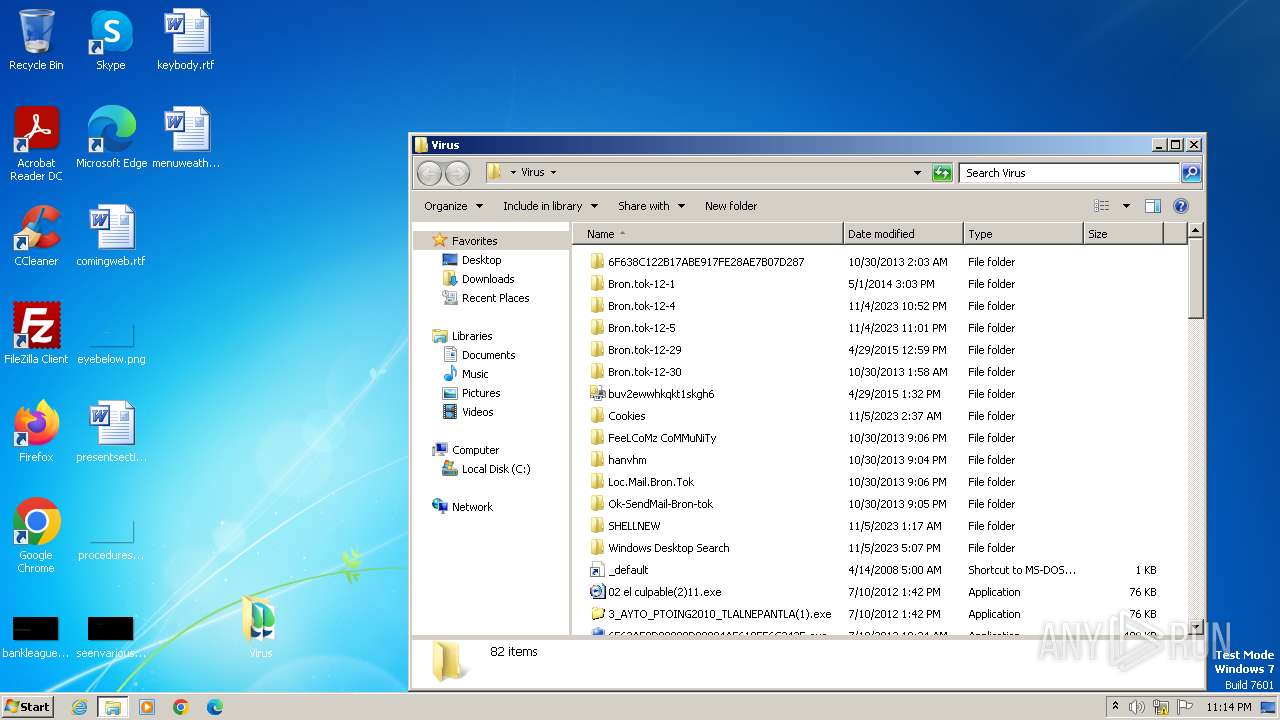Launch FileZilla Client shortcut

click(36, 333)
